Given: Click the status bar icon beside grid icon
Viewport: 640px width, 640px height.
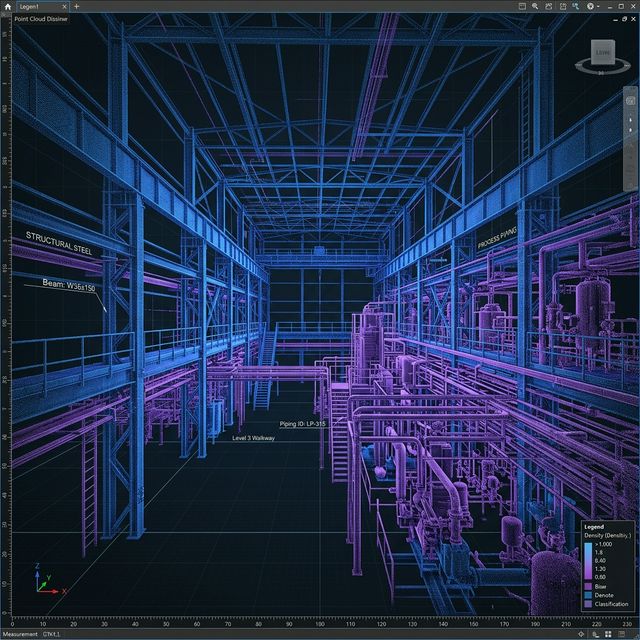Looking at the screenshot, I should tap(595, 634).
